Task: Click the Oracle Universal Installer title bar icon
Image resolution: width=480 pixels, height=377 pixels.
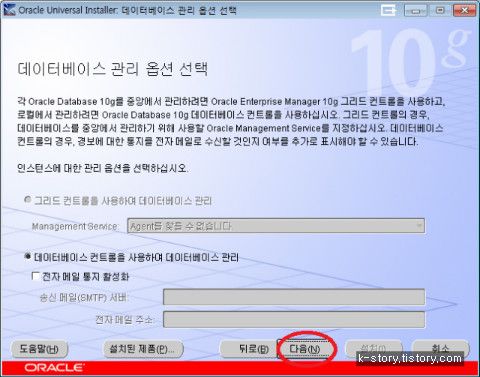Action: (9, 10)
